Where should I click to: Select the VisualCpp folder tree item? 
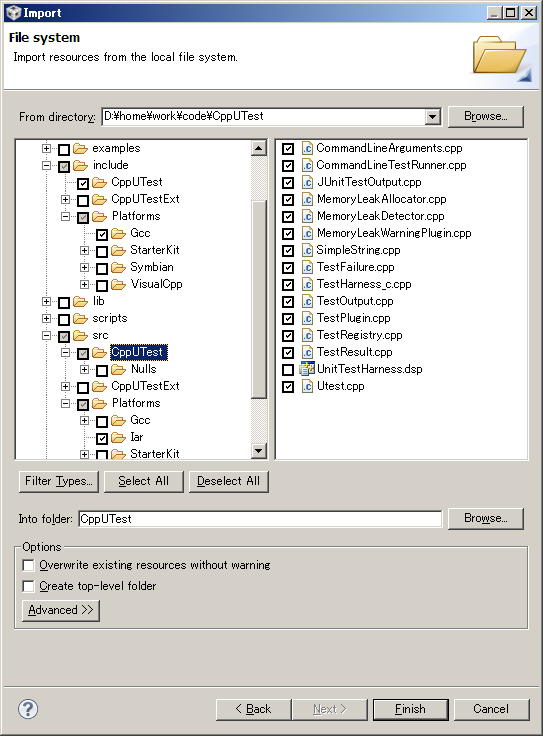tap(156, 284)
